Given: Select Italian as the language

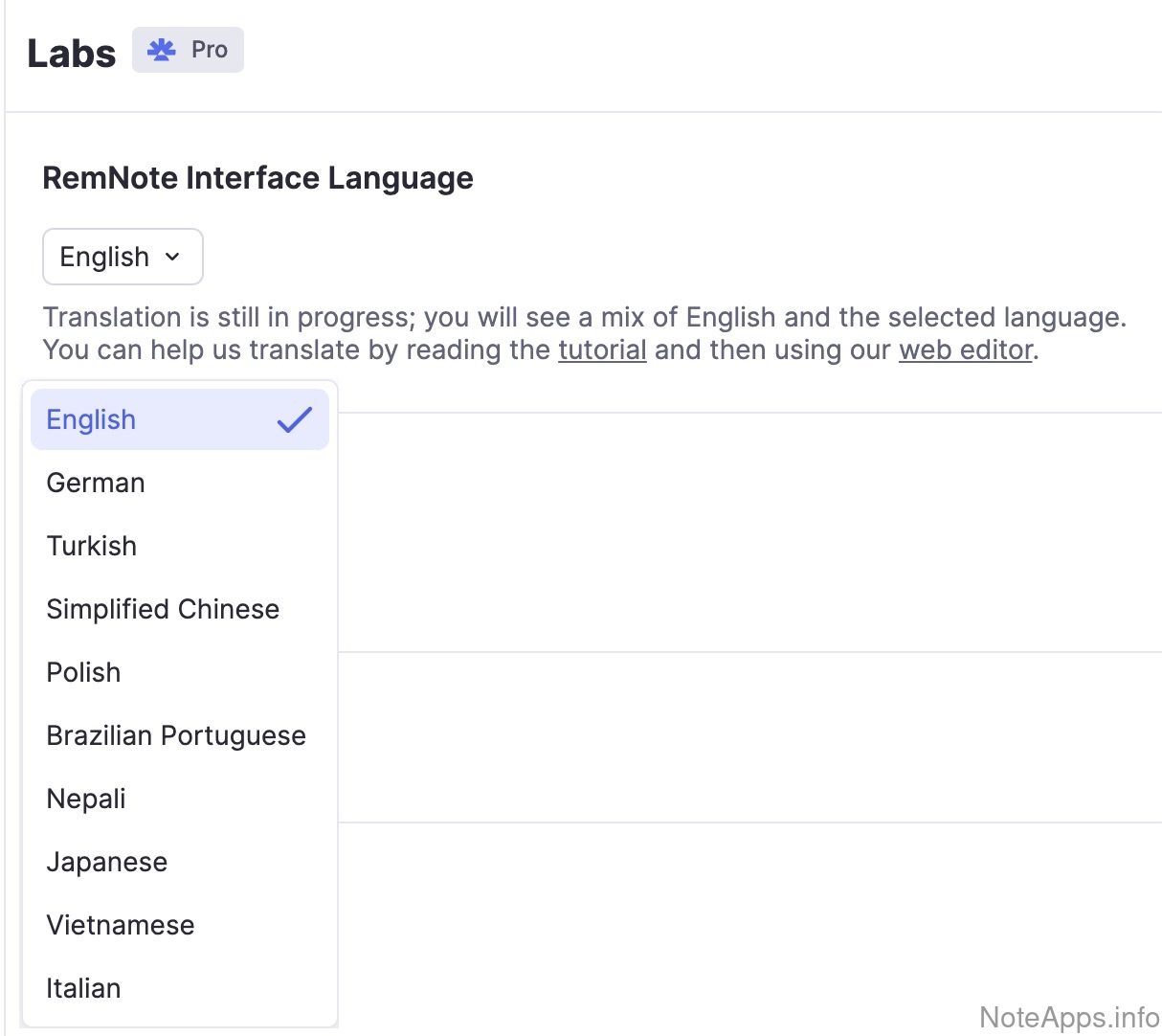Looking at the screenshot, I should 84,988.
